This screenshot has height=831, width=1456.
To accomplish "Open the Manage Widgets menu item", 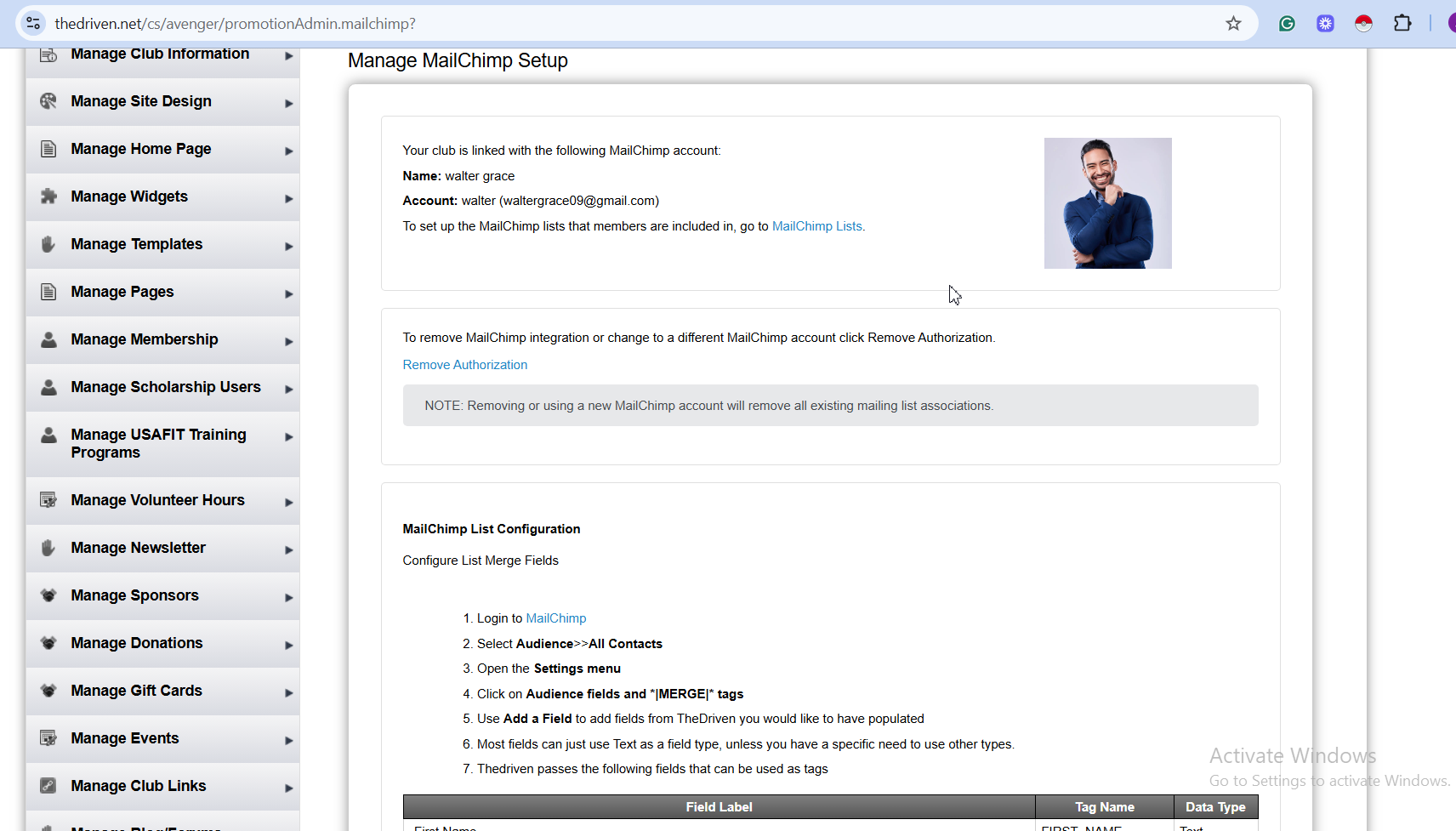I will pos(162,196).
